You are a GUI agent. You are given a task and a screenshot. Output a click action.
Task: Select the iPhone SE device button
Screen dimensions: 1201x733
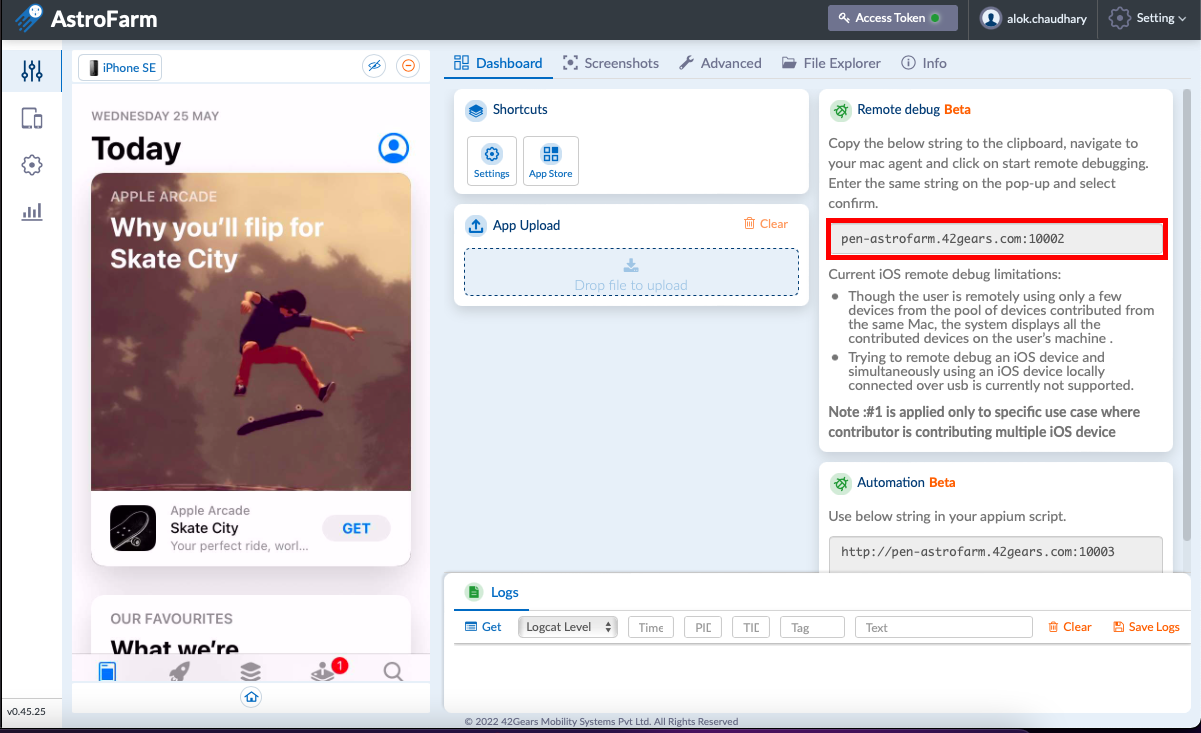[120, 67]
